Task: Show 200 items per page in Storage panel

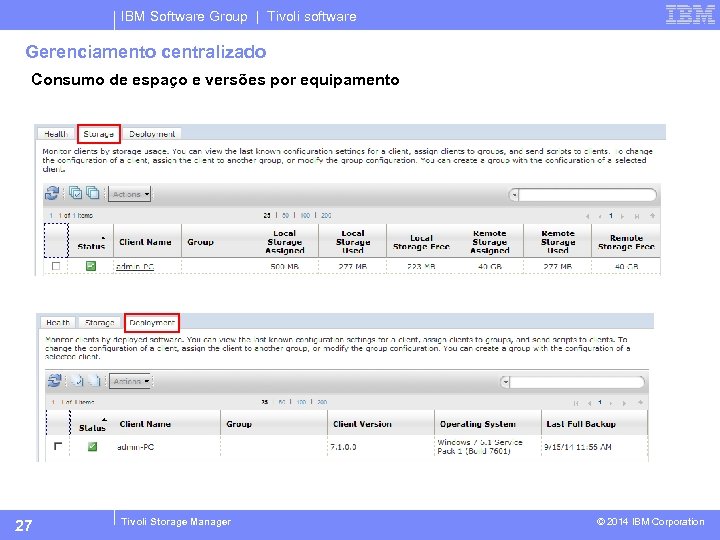Action: pos(326,215)
